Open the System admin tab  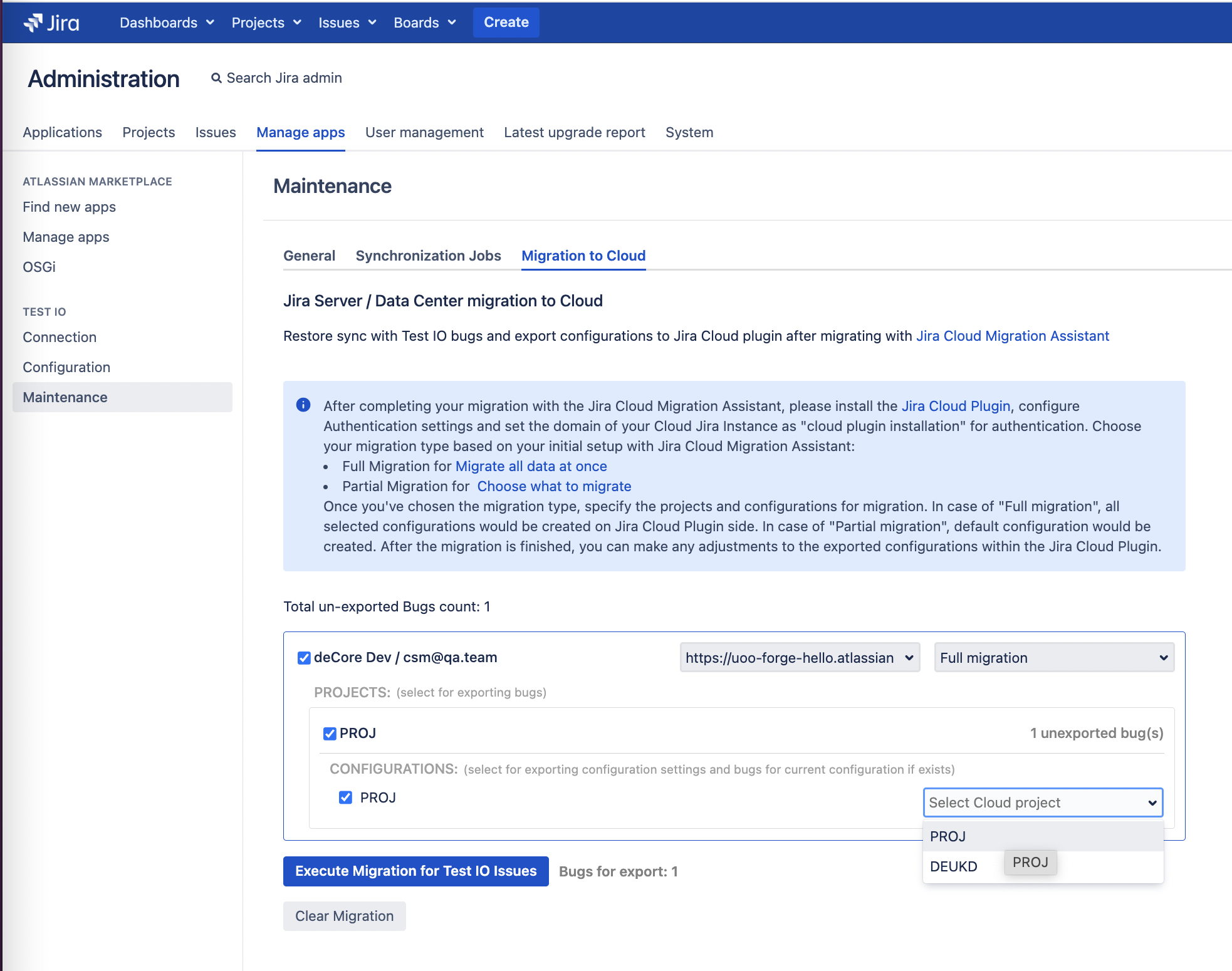click(689, 132)
